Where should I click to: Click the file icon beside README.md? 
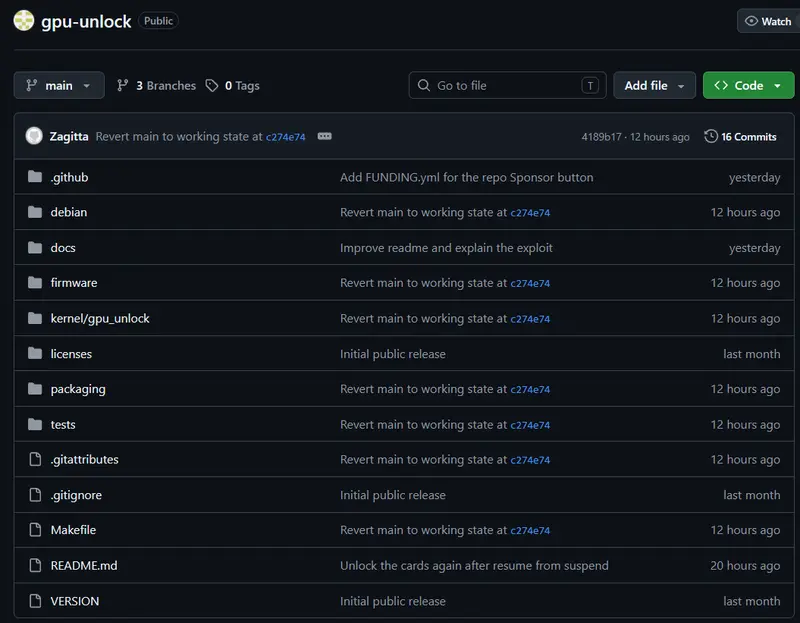coord(35,565)
